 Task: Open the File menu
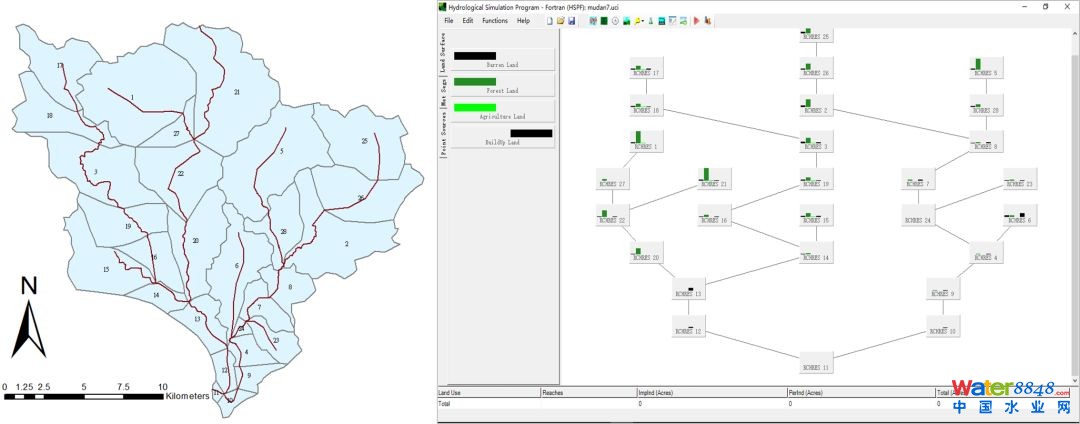(449, 21)
